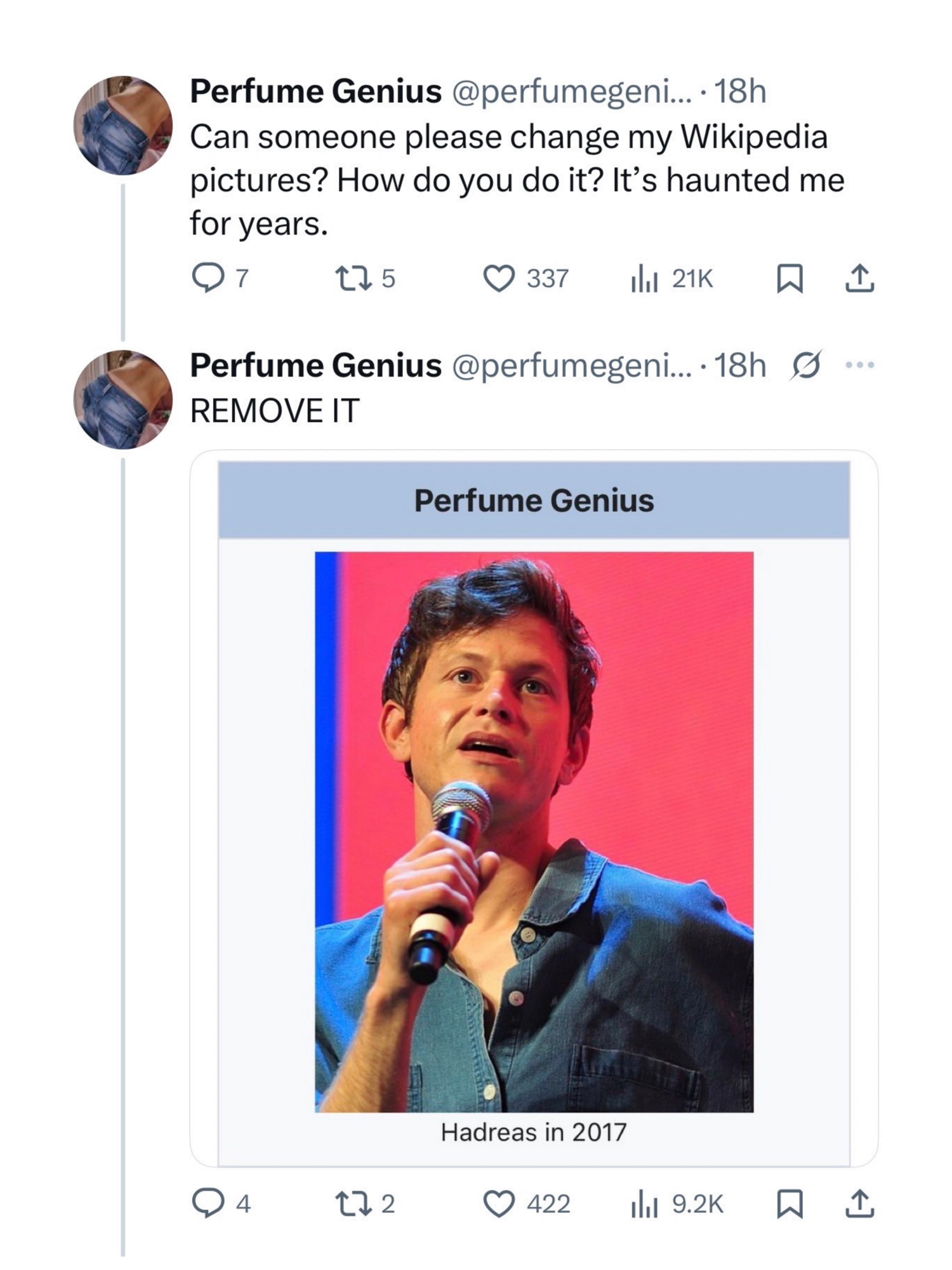Open the top tweet's profile avatar

(123, 125)
